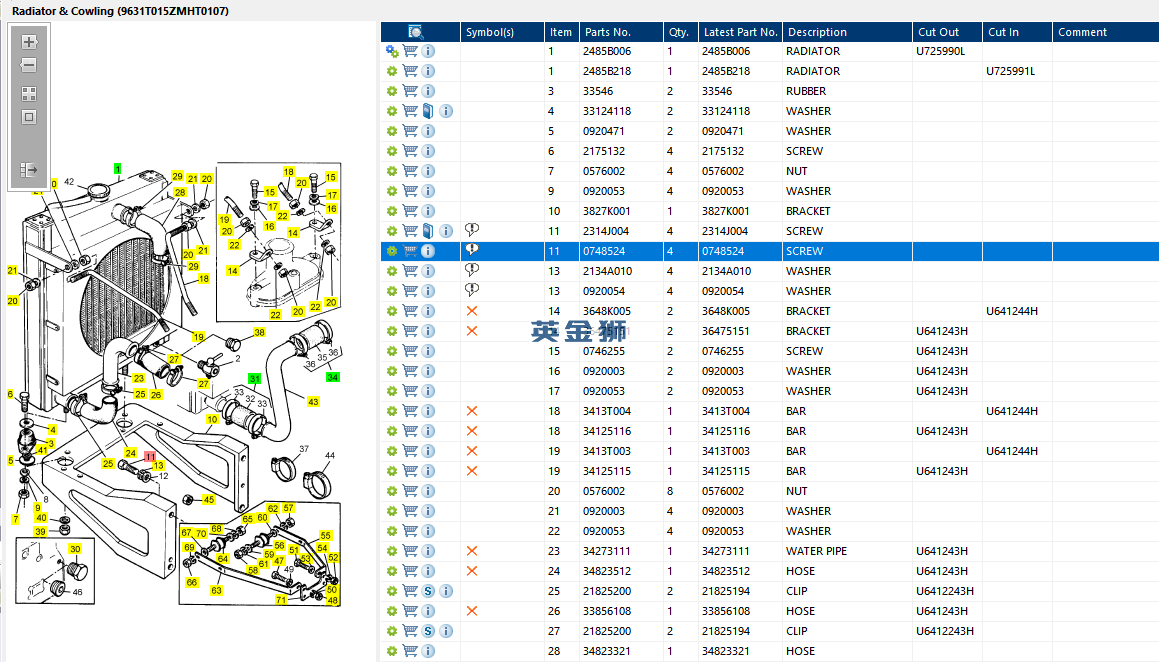Screen dimensions: 1159x662
Task: Zoom out of the parts diagram
Action: tap(29, 66)
